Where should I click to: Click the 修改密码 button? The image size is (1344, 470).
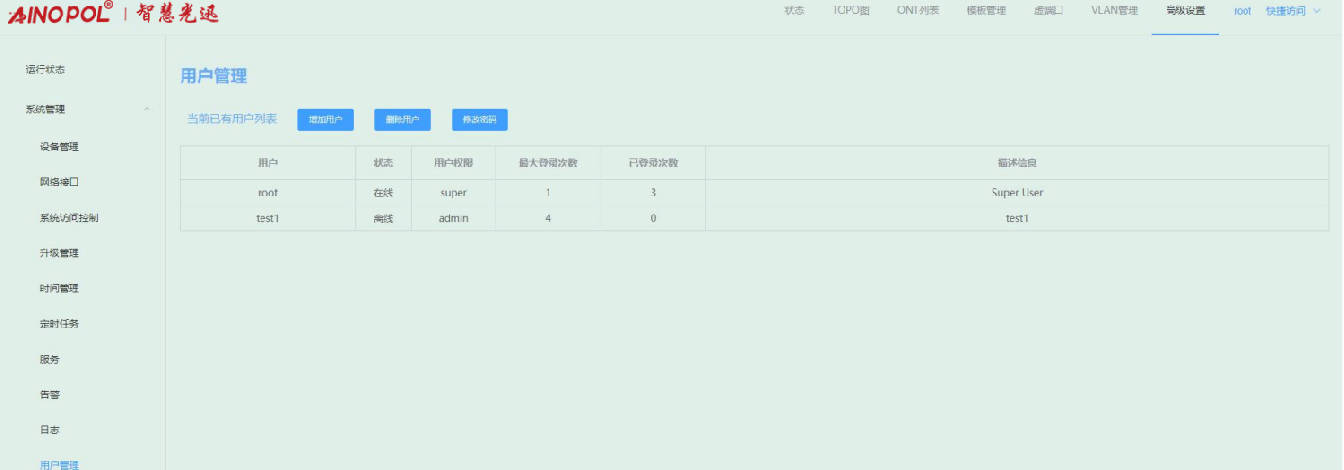pos(479,120)
